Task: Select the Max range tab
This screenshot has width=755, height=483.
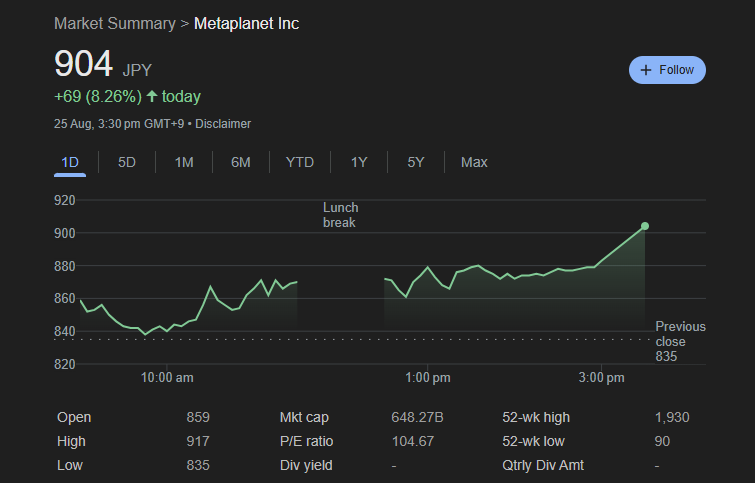Action: 474,162
